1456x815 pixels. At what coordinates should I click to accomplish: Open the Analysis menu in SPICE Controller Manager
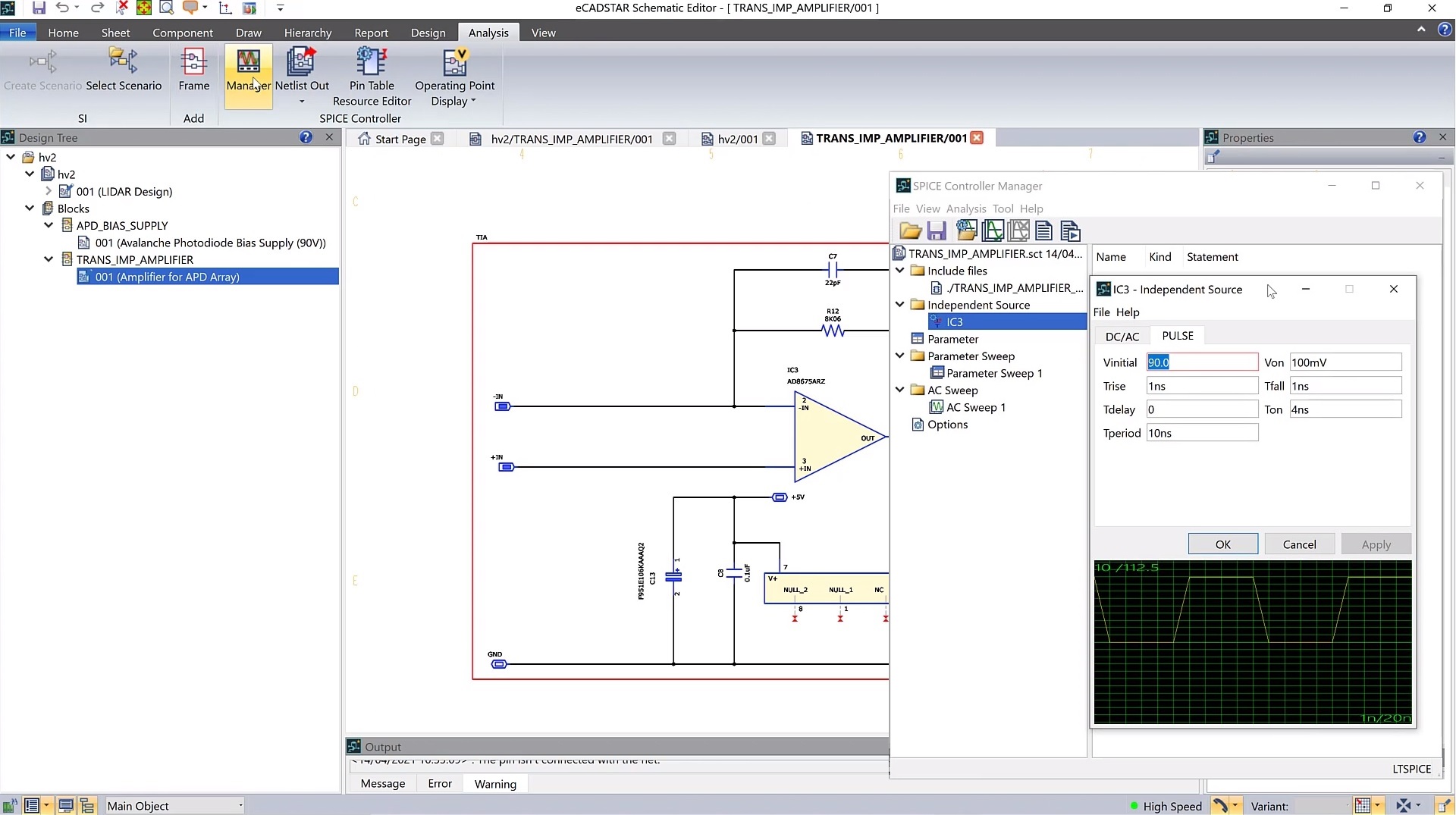966,208
